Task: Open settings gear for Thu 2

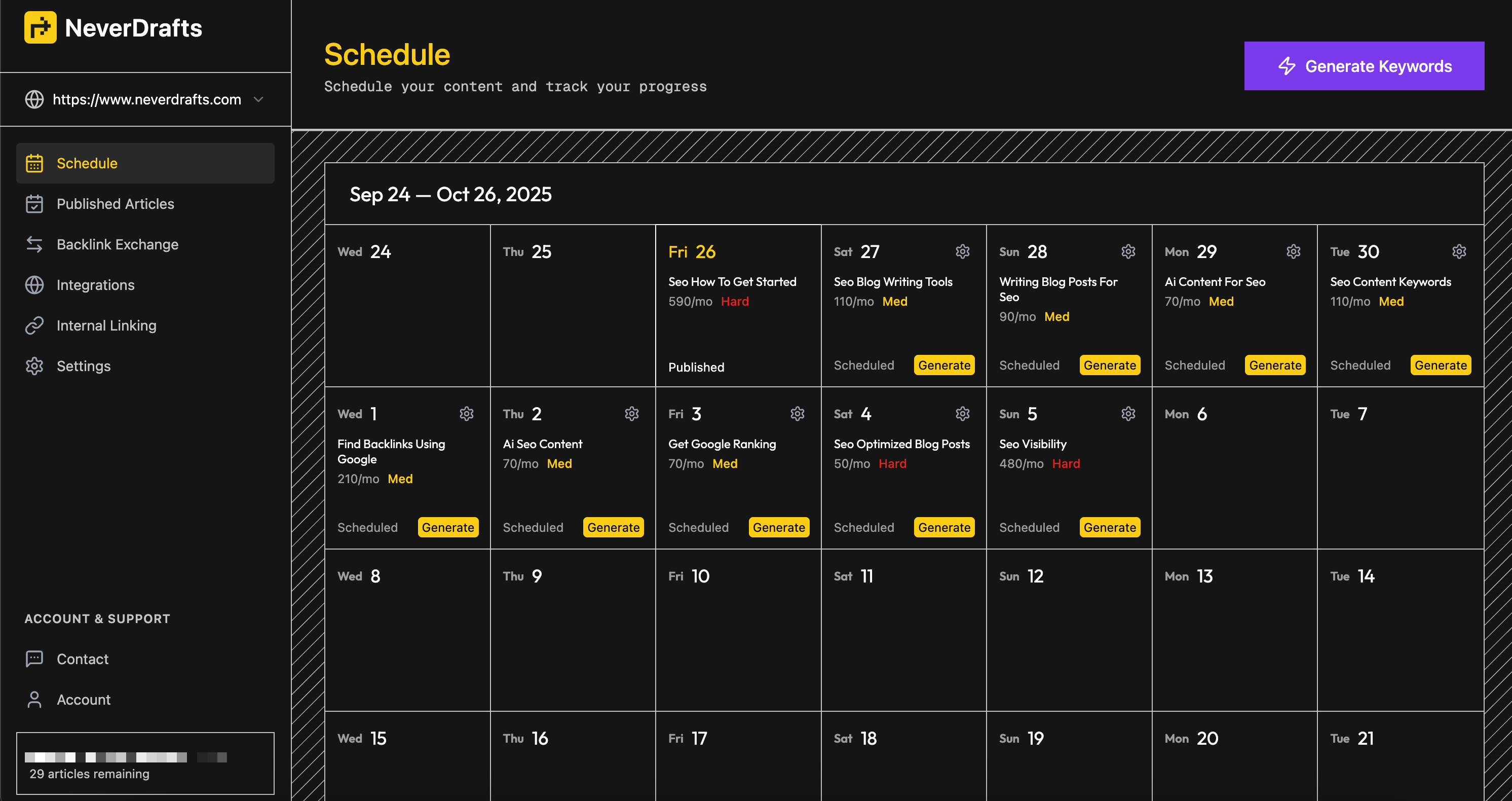Action: pos(631,414)
